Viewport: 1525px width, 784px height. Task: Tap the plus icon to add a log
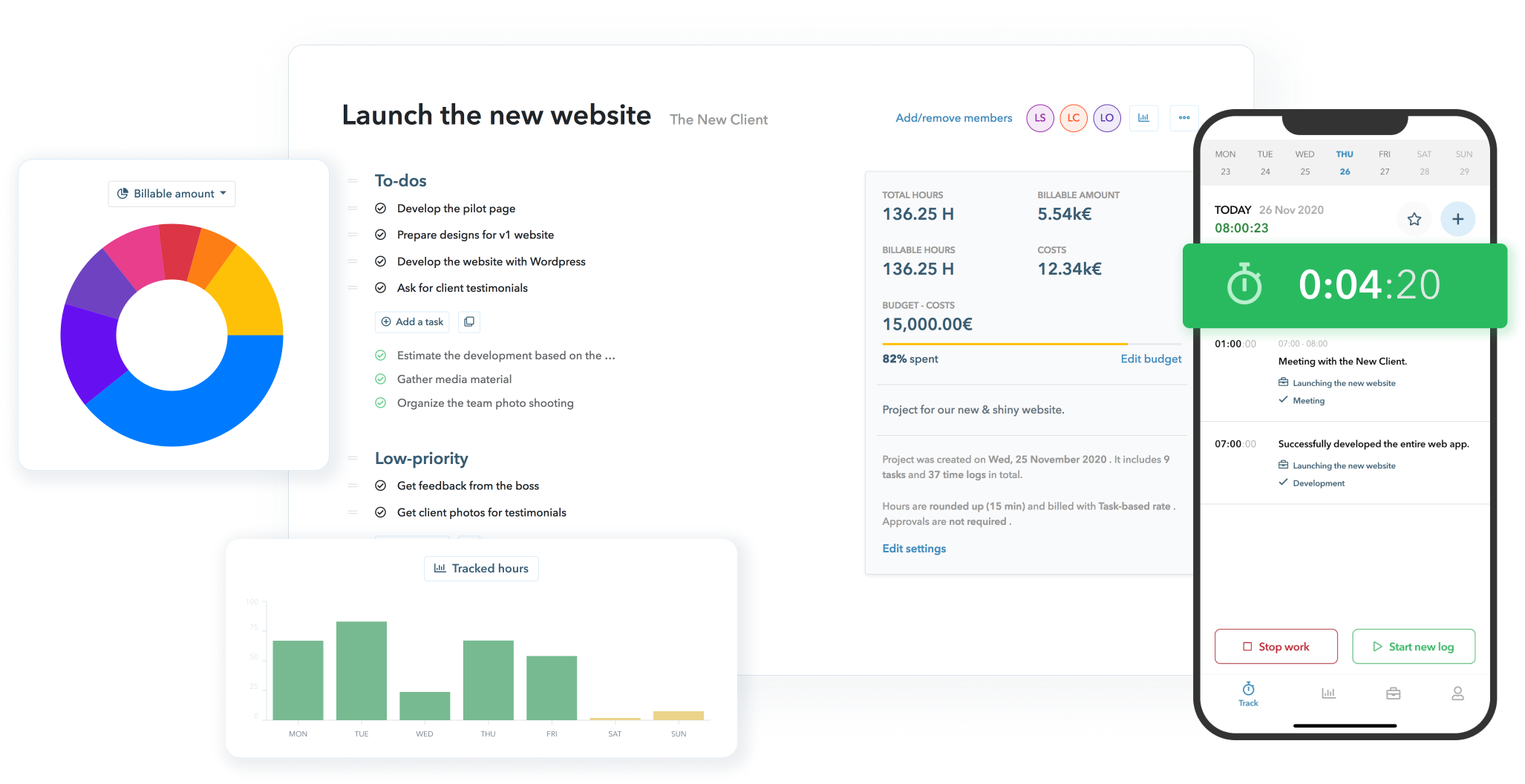pos(1457,219)
